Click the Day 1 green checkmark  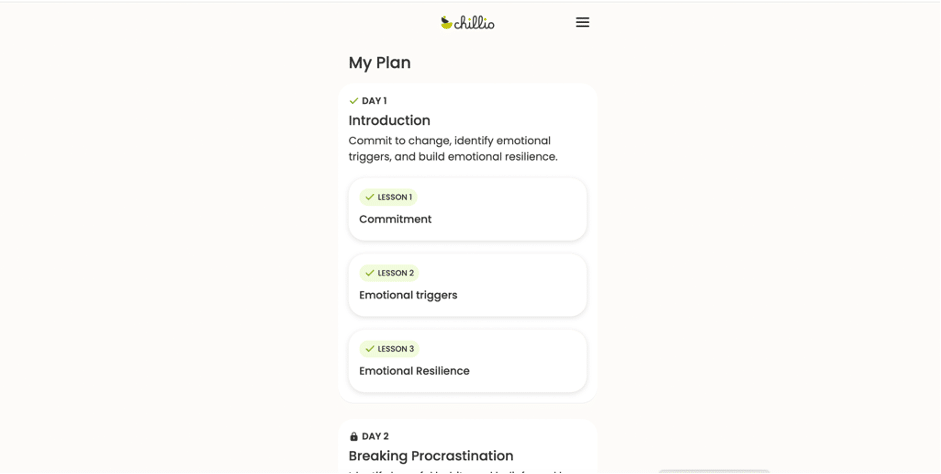[353, 101]
